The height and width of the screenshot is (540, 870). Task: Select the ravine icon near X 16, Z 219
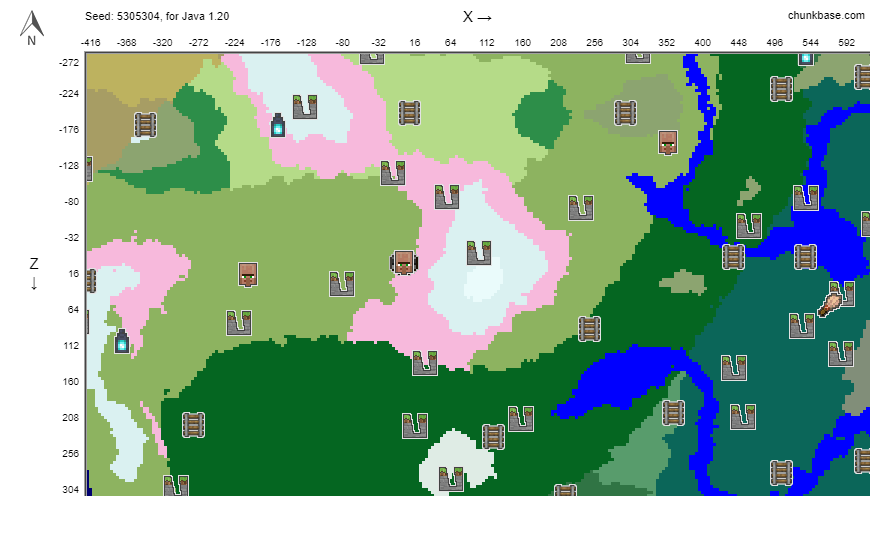(415, 426)
